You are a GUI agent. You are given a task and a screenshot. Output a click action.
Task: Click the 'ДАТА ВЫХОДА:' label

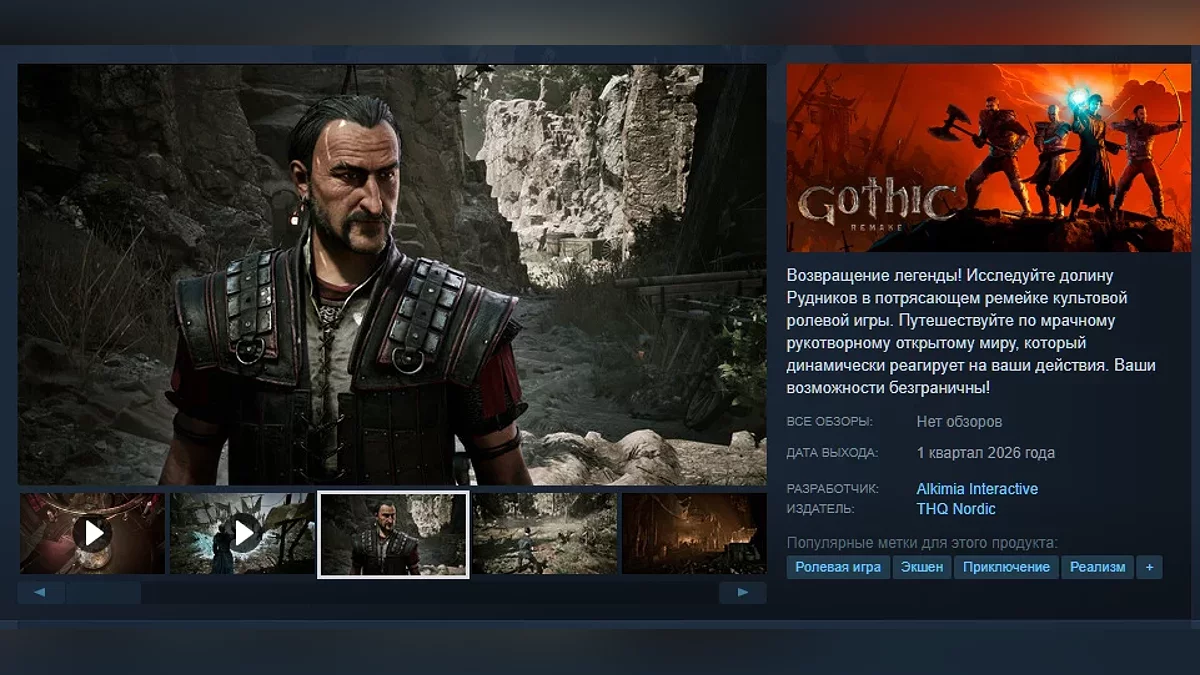tap(832, 453)
